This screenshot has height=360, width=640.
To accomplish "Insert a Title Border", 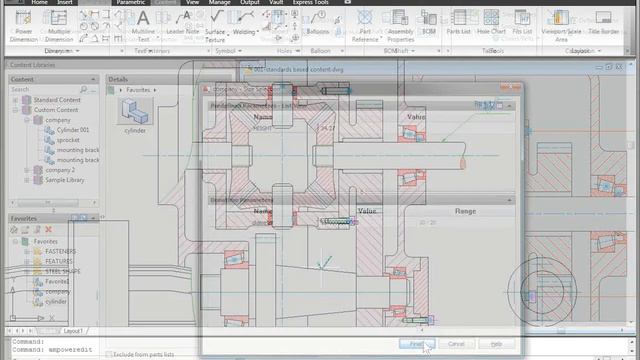I will (x=604, y=22).
